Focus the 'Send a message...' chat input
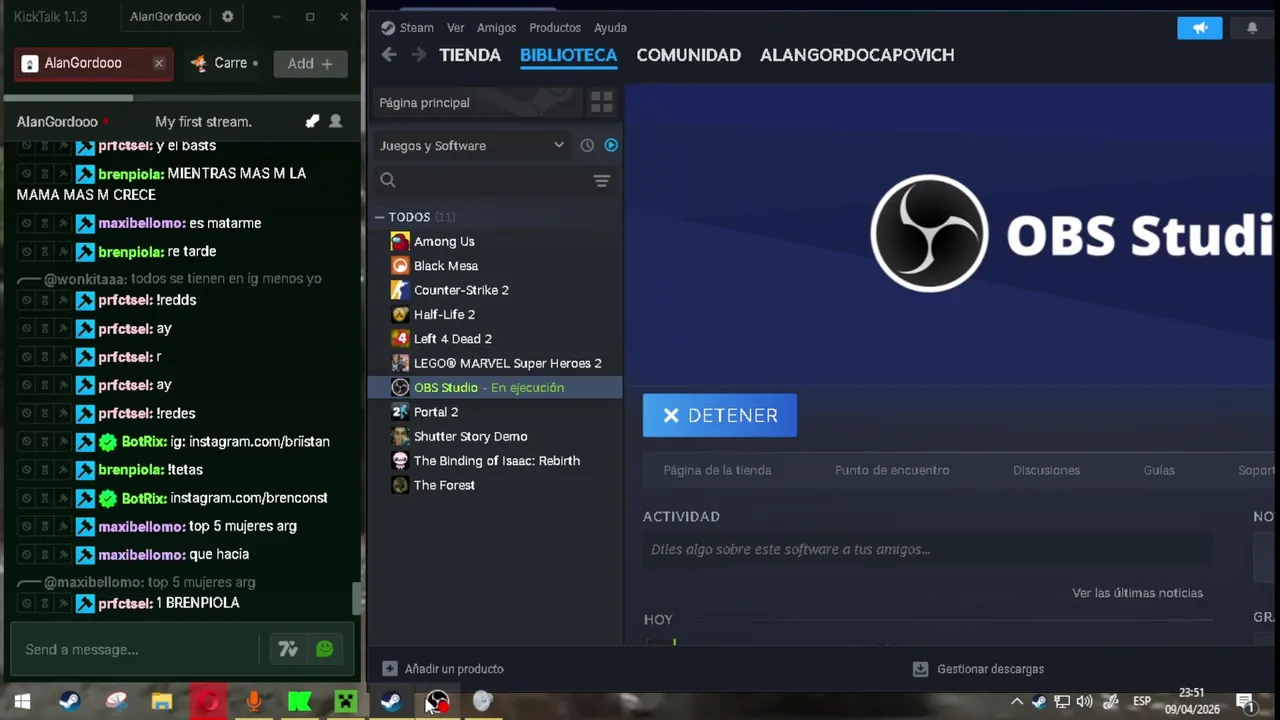Viewport: 1280px width, 720px height. point(135,649)
